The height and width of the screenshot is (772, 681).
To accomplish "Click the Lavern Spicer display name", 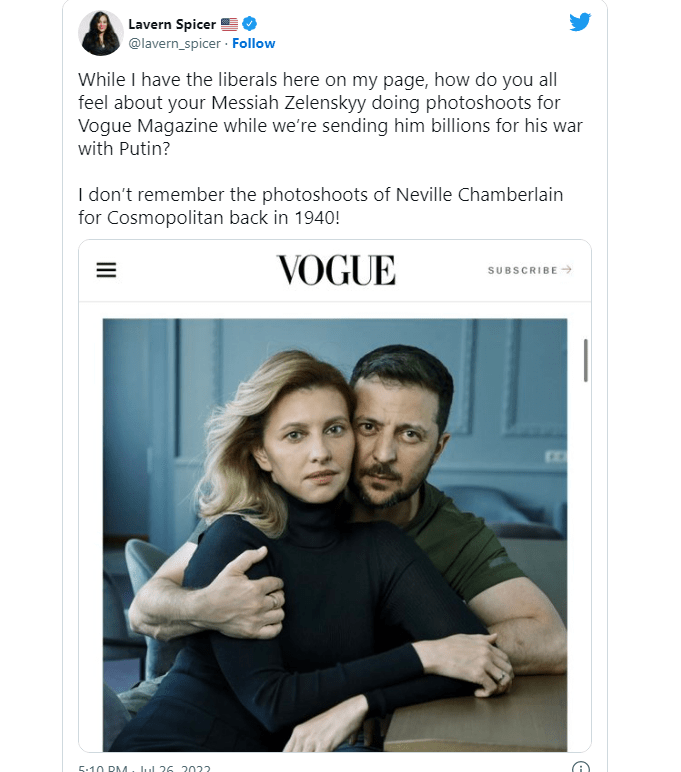I will 172,25.
